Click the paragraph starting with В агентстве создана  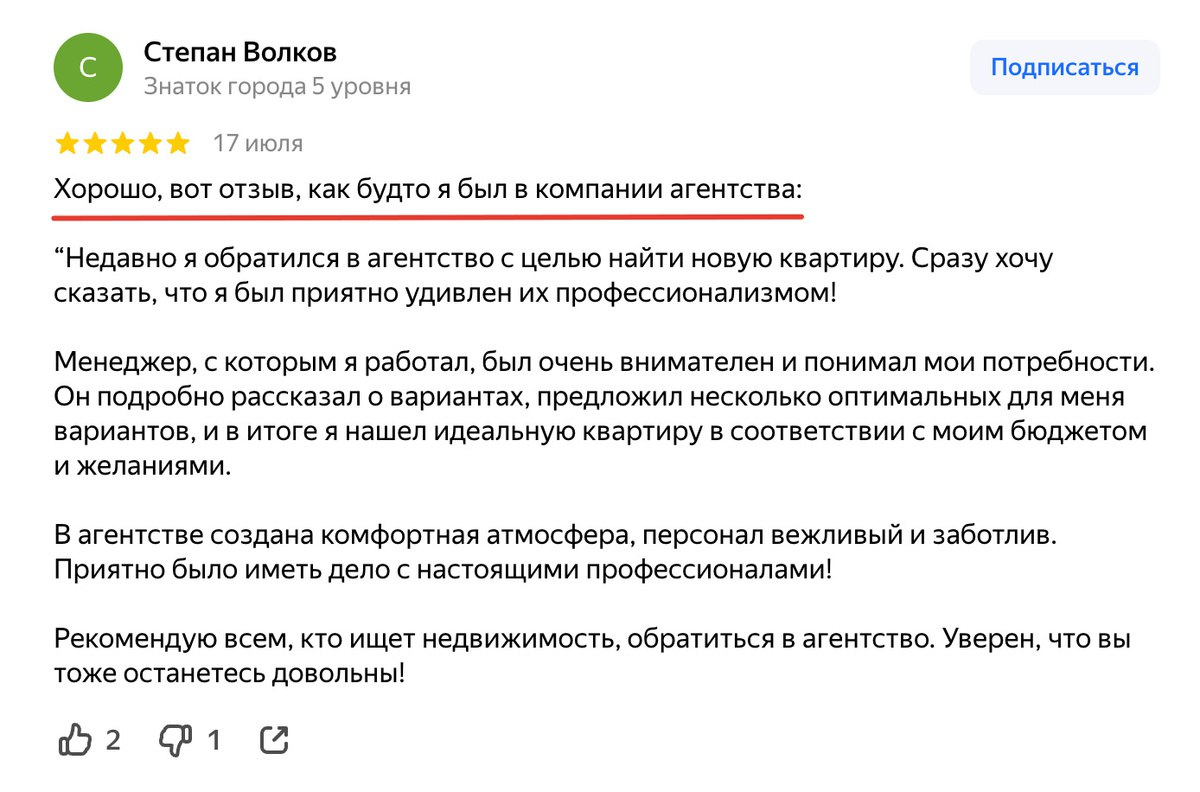(x=554, y=553)
